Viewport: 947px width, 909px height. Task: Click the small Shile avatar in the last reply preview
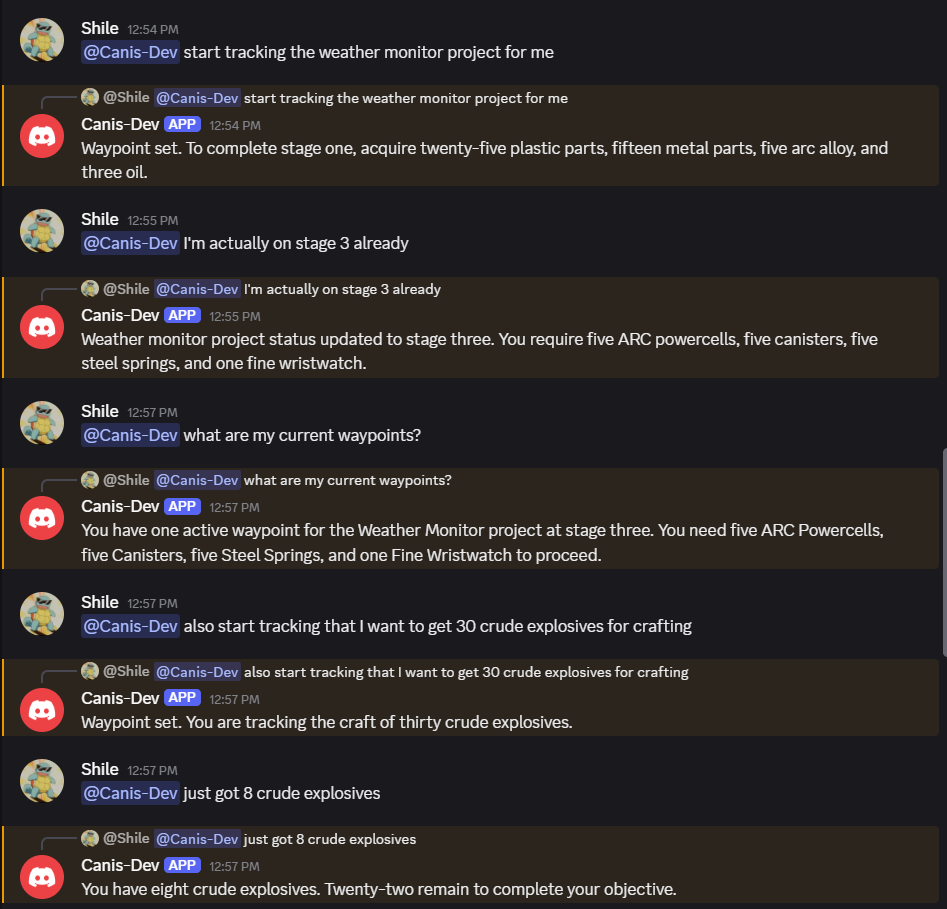(x=89, y=838)
